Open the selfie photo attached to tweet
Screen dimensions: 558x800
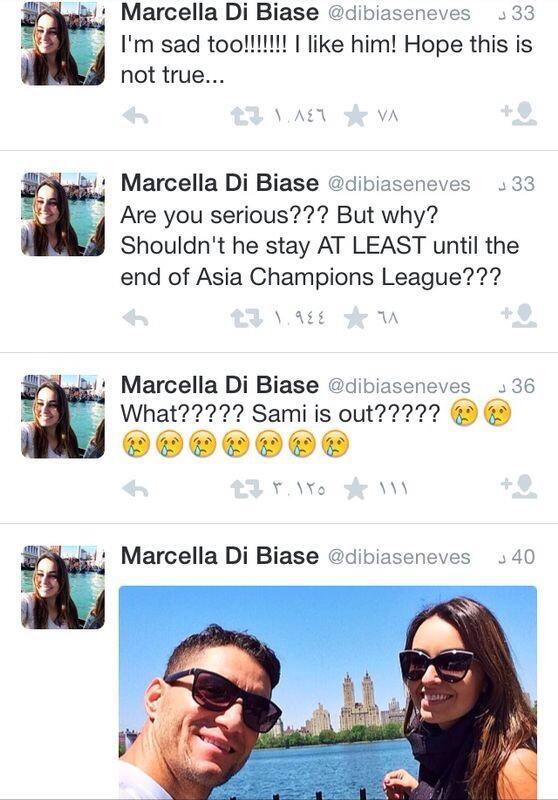(327, 692)
